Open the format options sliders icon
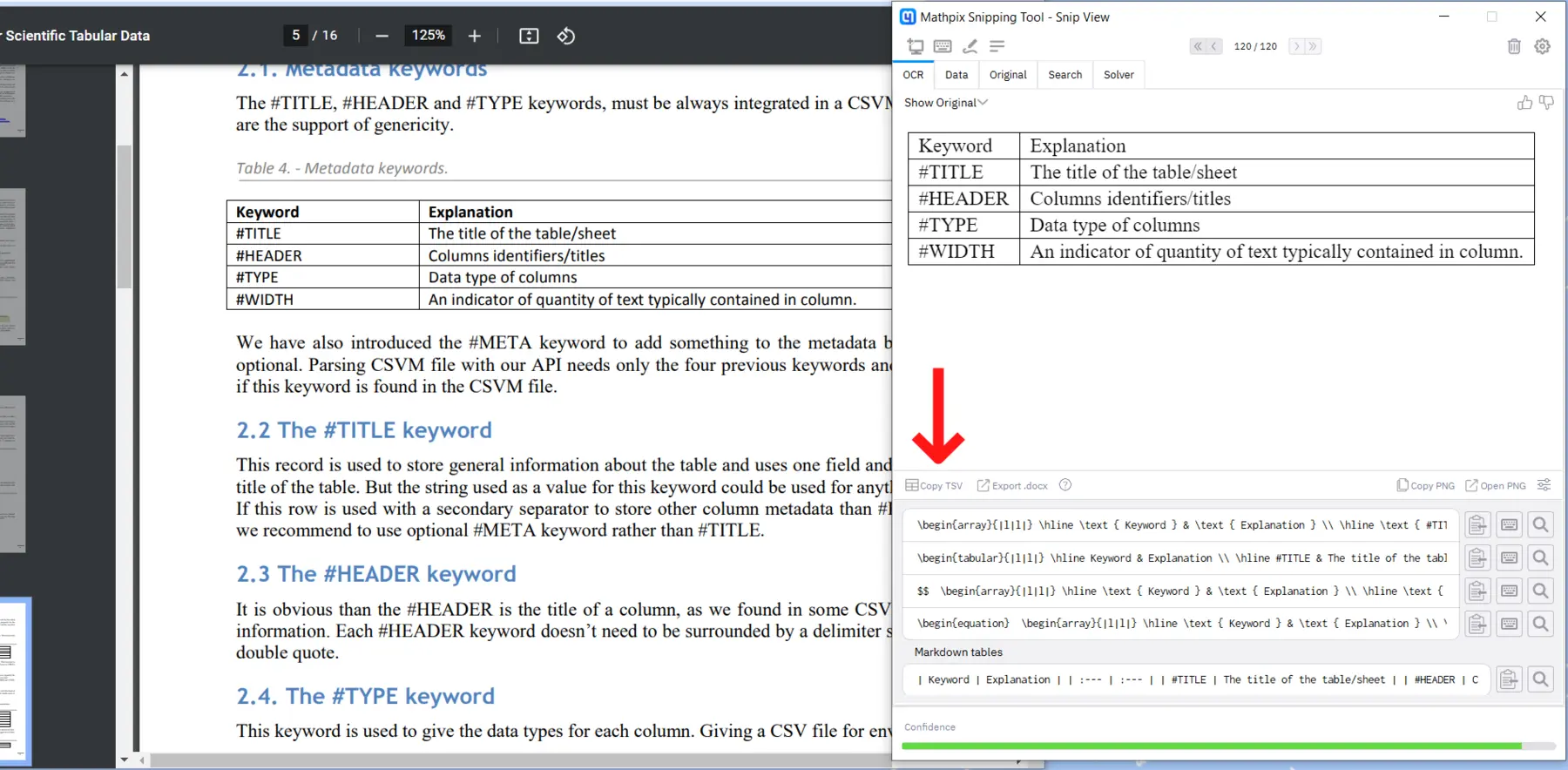1568x770 pixels. pos(1544,485)
